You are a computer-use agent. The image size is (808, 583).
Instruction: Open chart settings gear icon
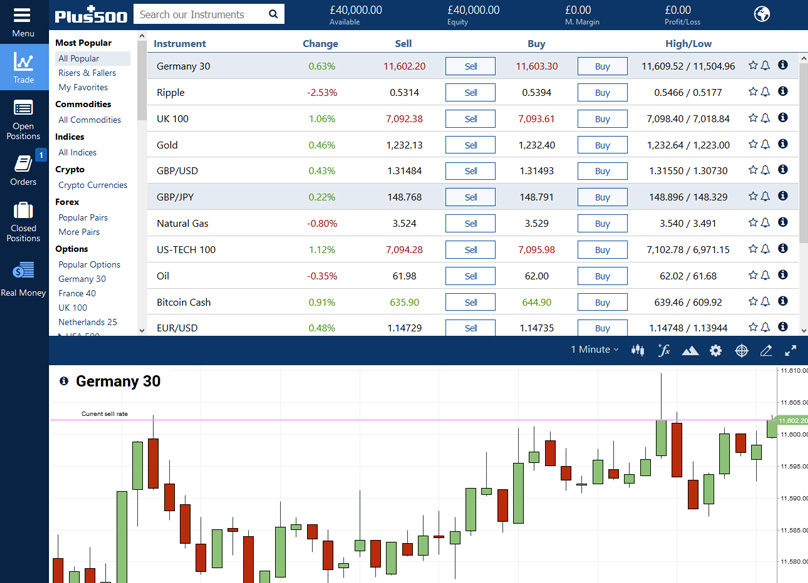coord(716,351)
